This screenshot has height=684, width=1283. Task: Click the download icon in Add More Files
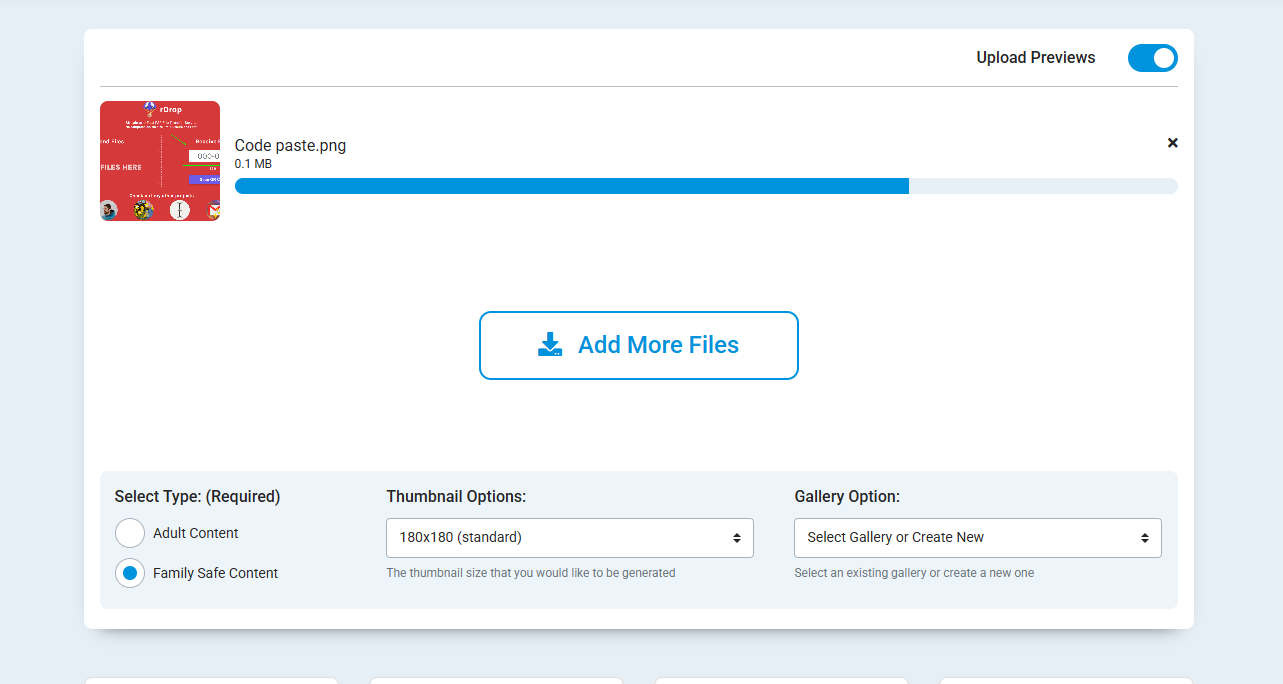point(549,344)
